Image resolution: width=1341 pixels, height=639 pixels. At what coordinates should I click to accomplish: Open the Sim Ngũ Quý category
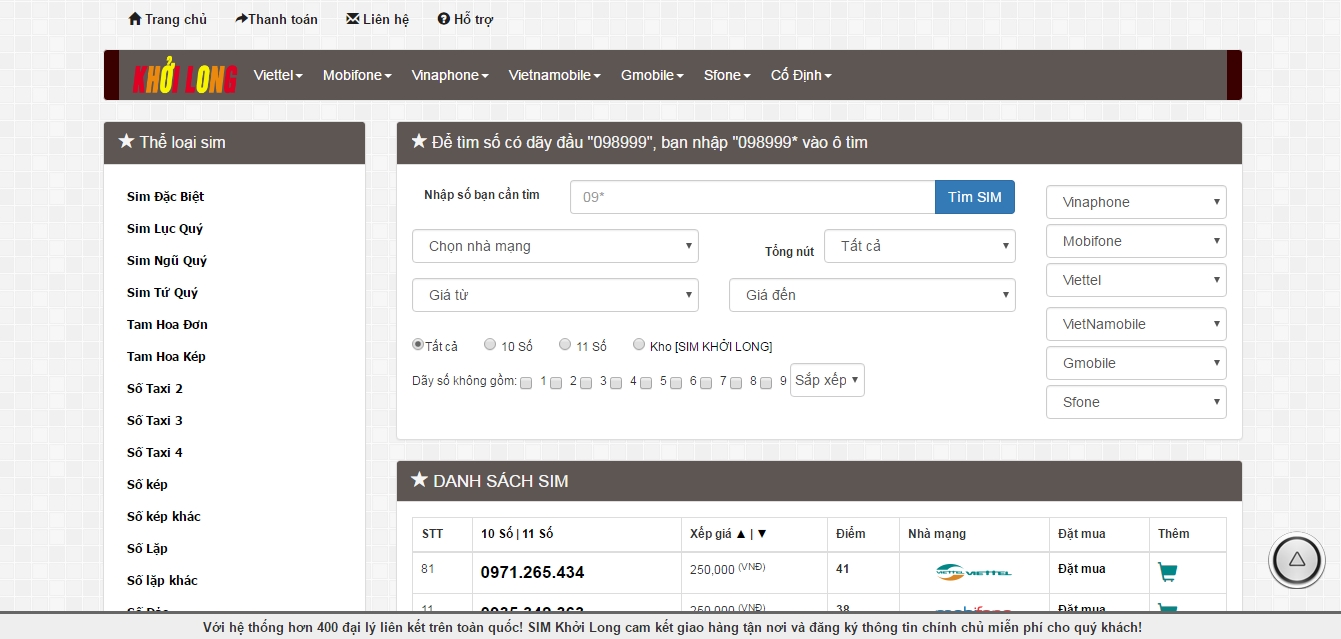[167, 260]
